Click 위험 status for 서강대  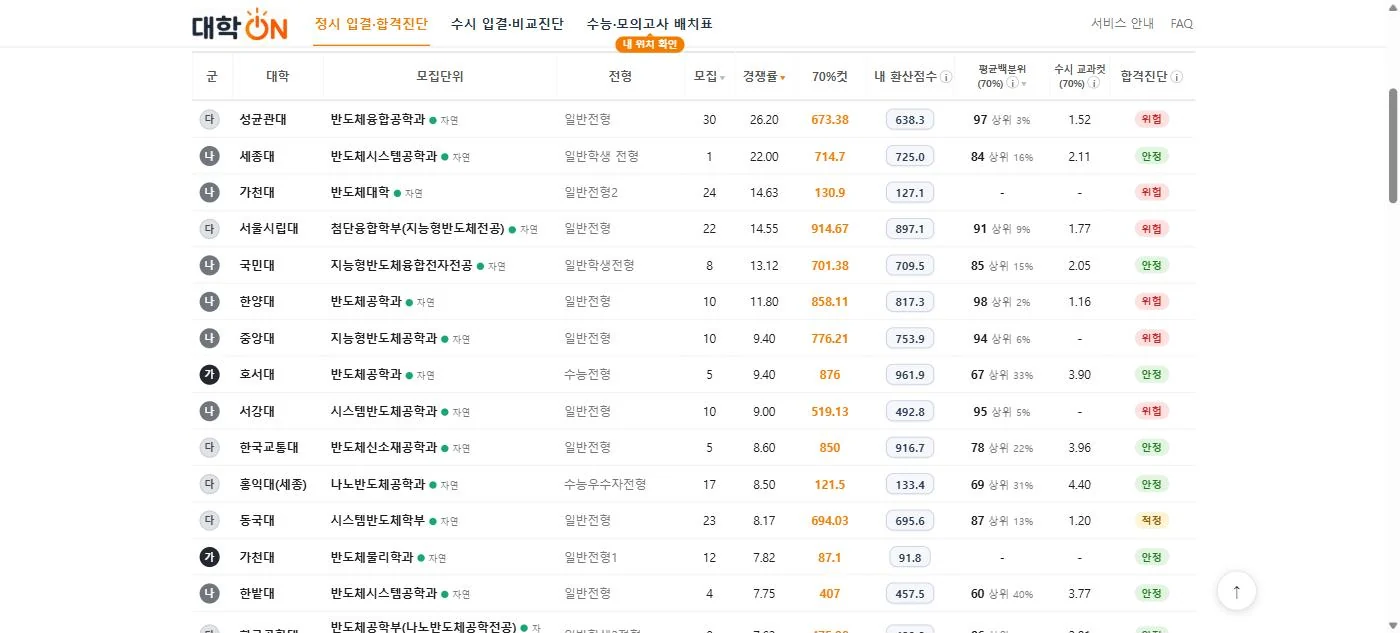(1152, 411)
